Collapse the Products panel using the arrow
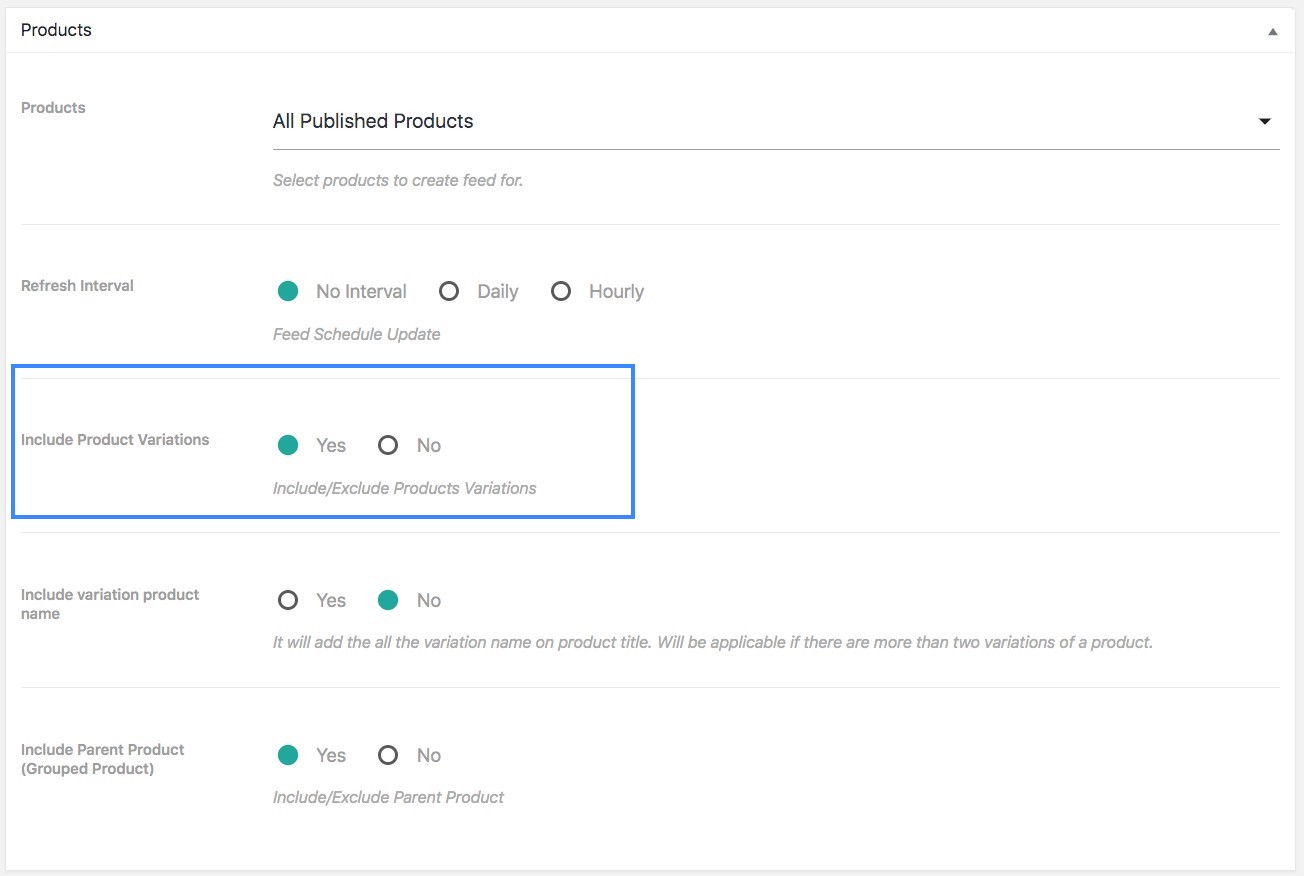This screenshot has height=876, width=1304. click(x=1272, y=31)
